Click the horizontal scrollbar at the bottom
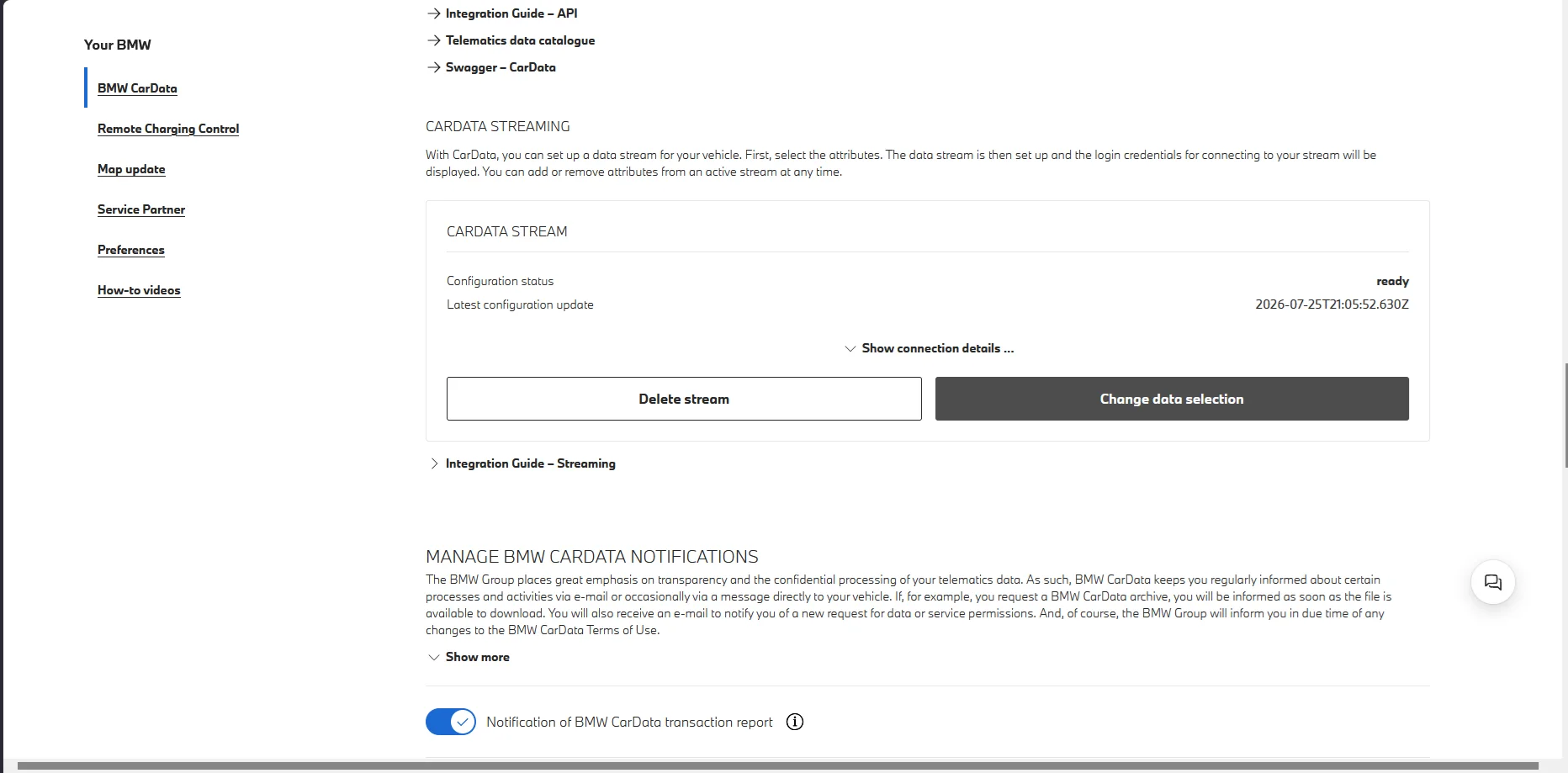The image size is (1568, 773). (x=778, y=766)
